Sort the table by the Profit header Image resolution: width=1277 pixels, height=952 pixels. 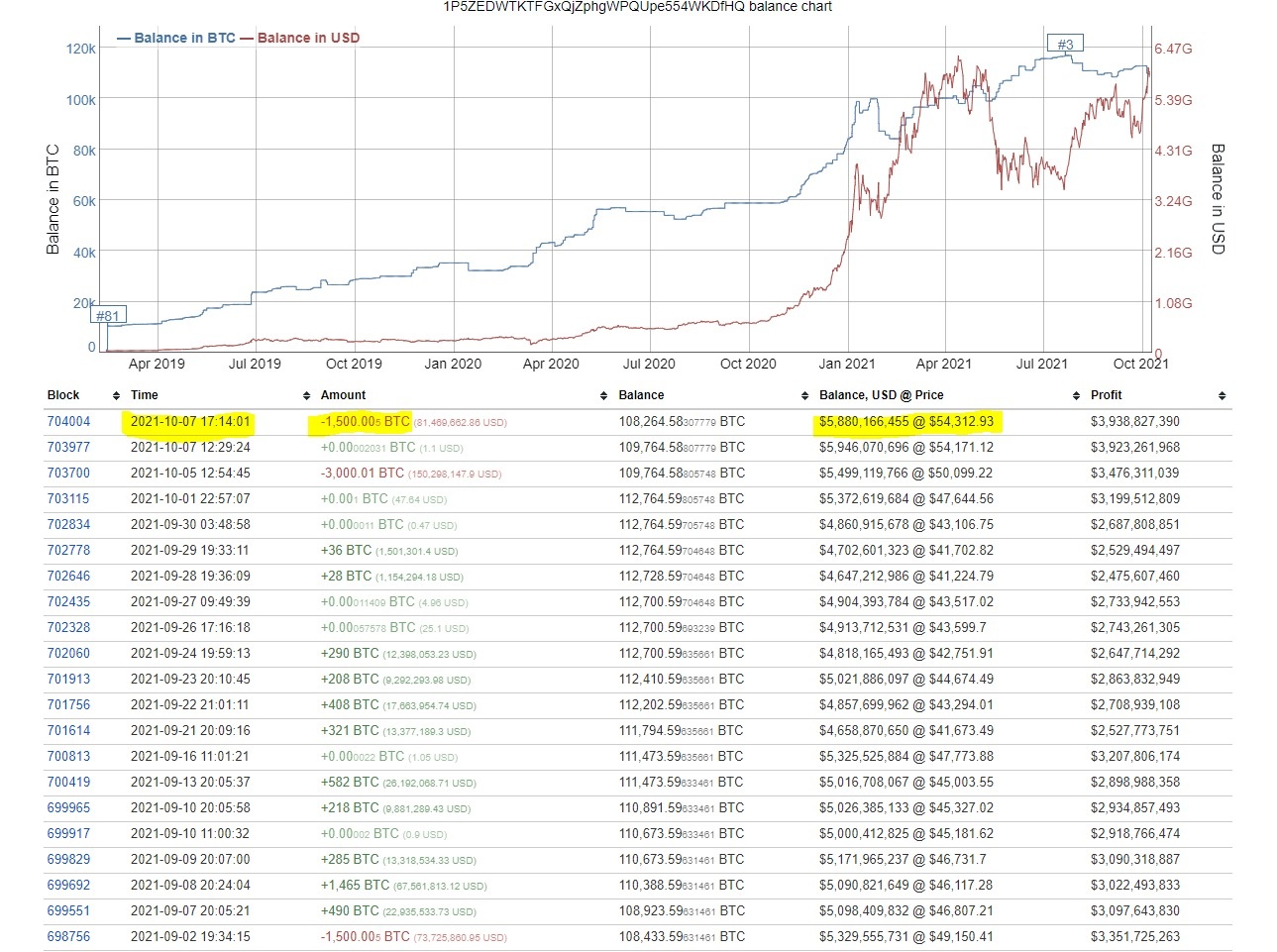1105,394
